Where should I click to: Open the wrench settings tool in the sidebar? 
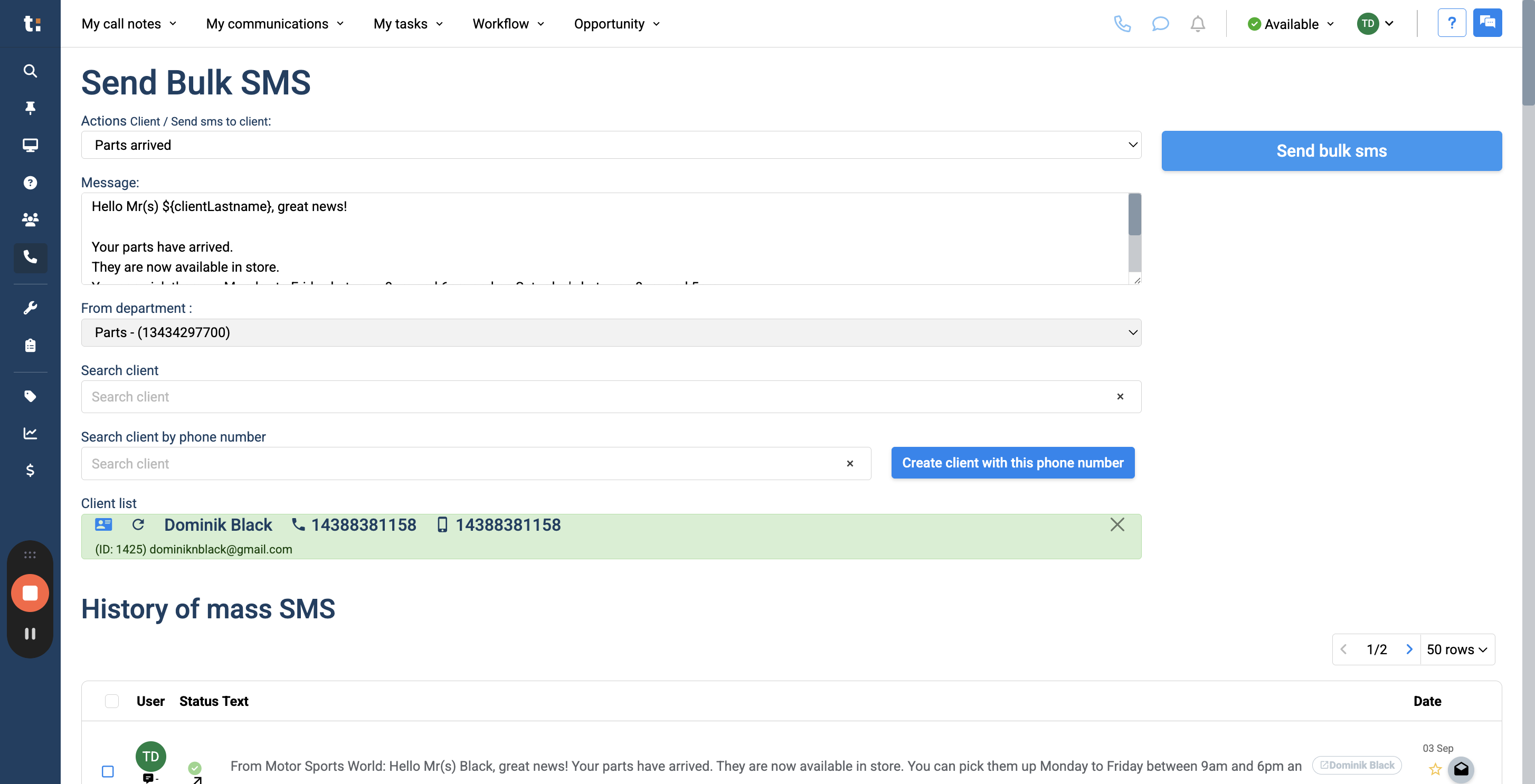tap(30, 307)
